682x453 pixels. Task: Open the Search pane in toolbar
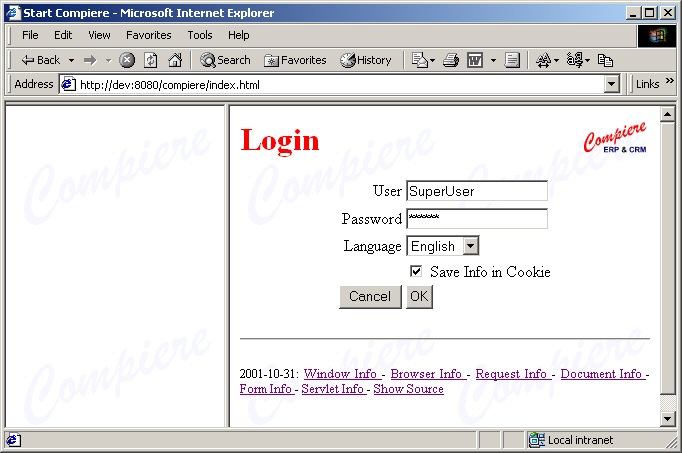tap(225, 60)
